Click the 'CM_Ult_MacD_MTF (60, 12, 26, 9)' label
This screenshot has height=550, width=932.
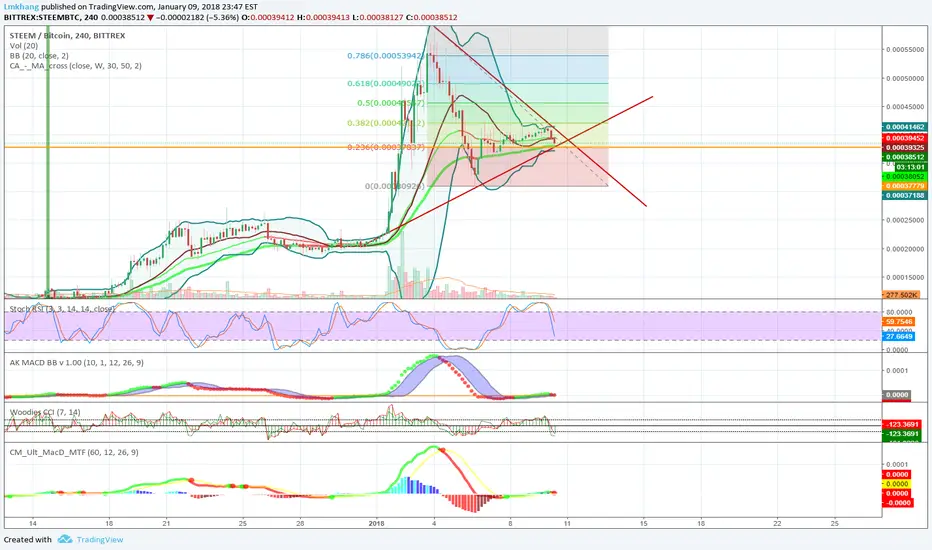pos(74,452)
